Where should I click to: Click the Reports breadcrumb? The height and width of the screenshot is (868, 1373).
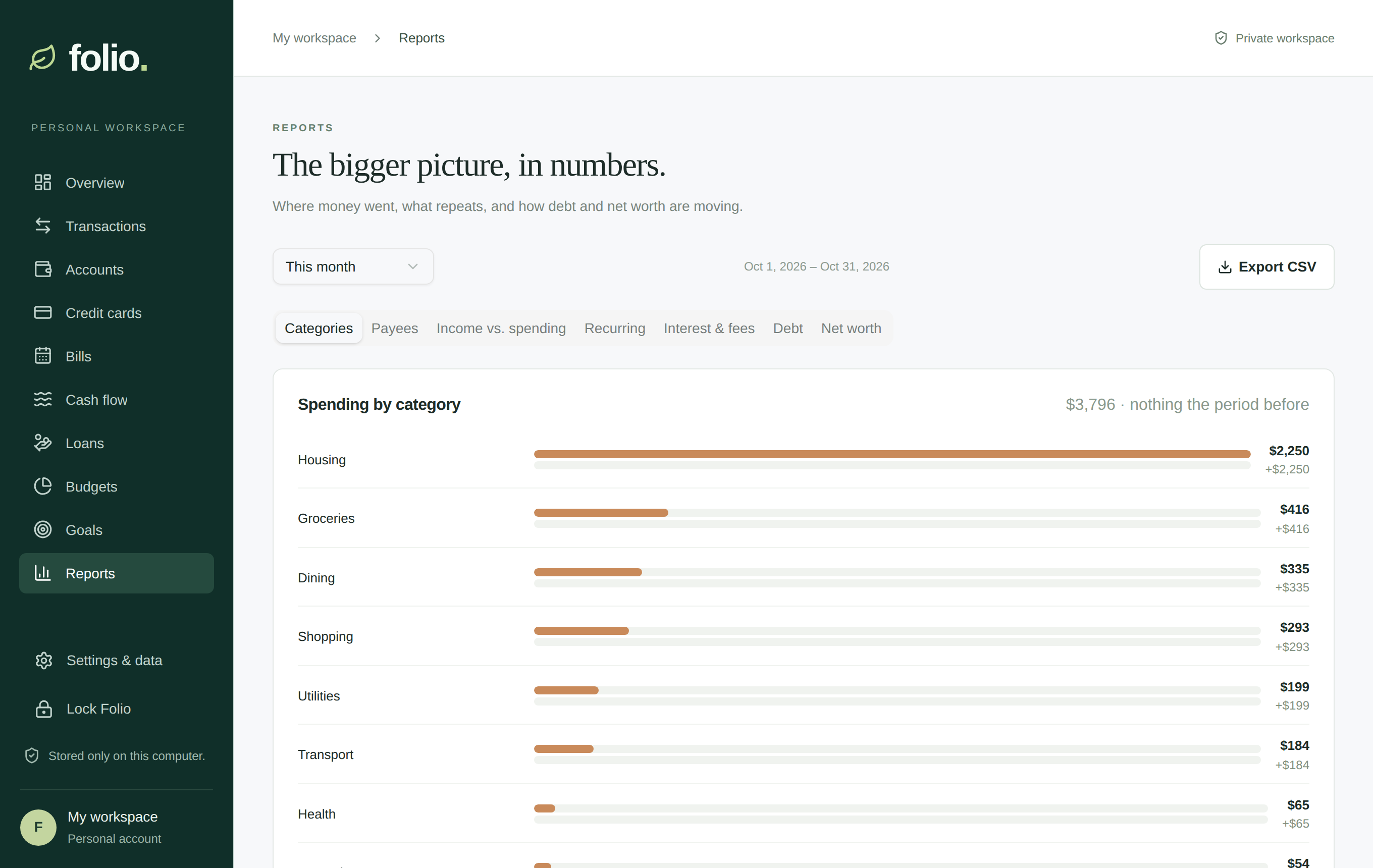click(x=421, y=38)
